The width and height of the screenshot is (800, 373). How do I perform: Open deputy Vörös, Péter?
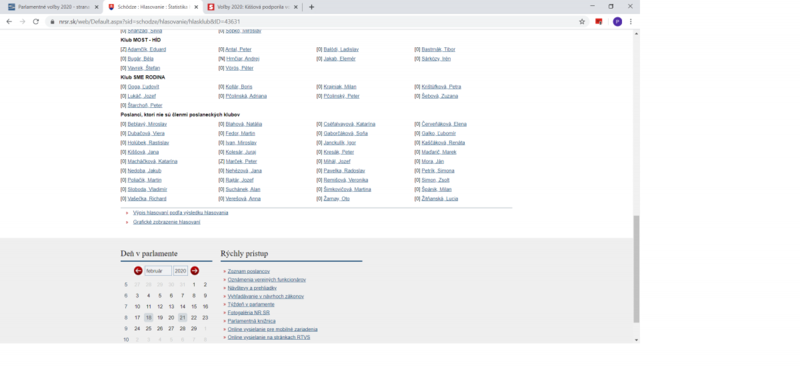pyautogui.click(x=239, y=68)
